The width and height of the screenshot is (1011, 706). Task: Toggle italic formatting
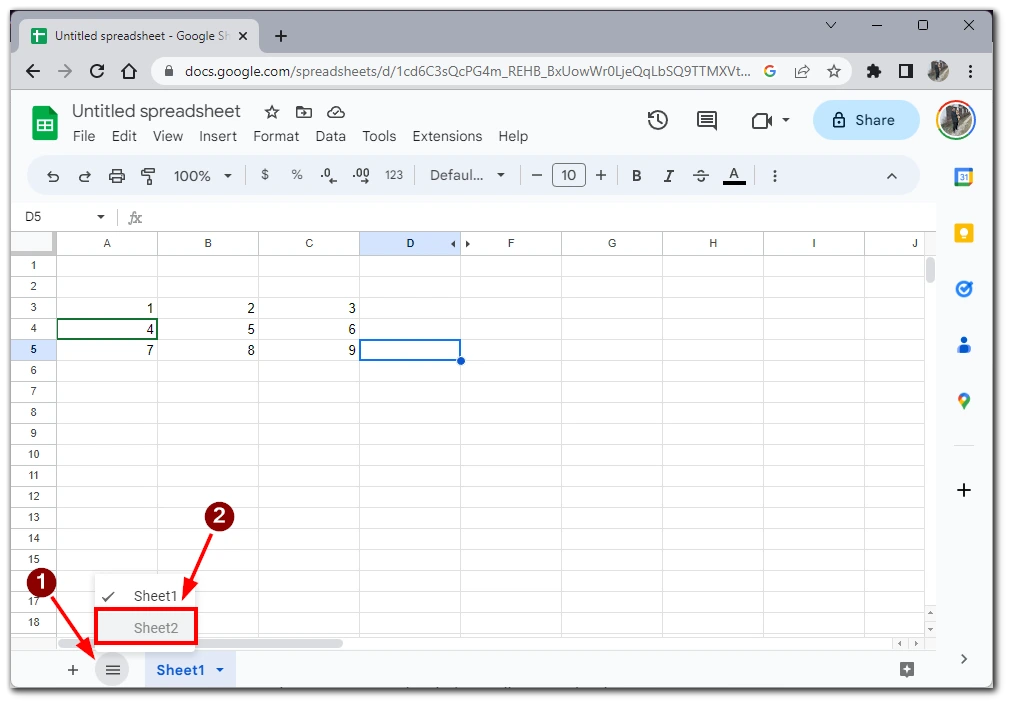click(669, 175)
